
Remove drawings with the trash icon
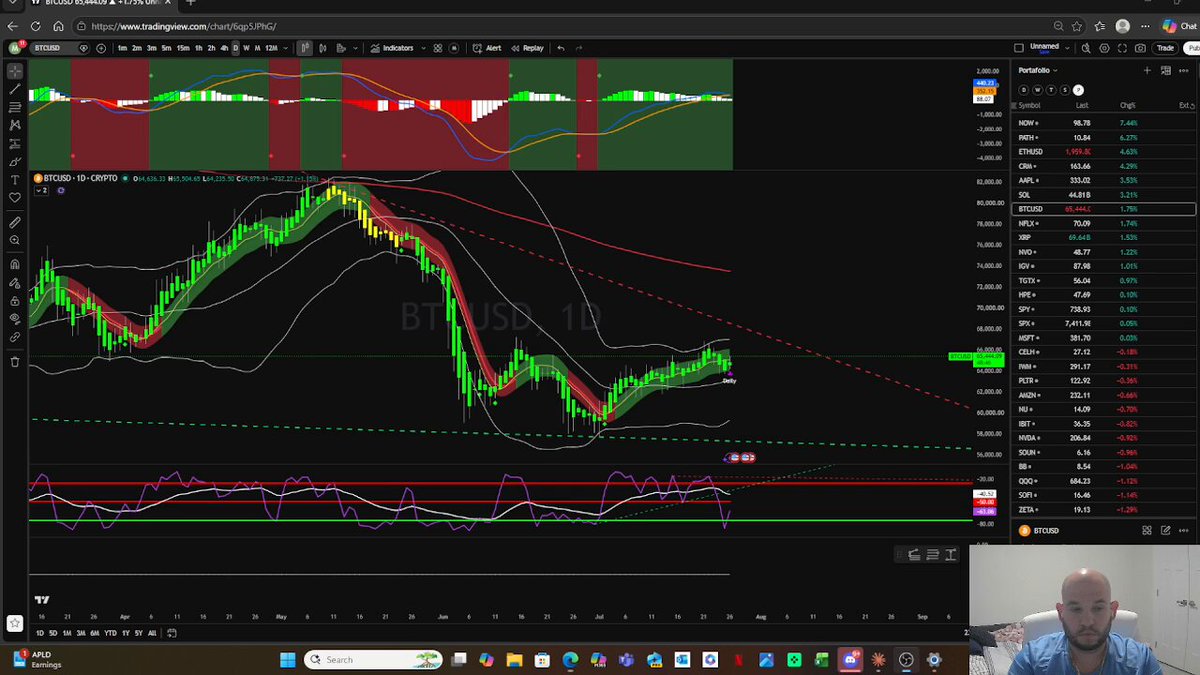tap(15, 362)
